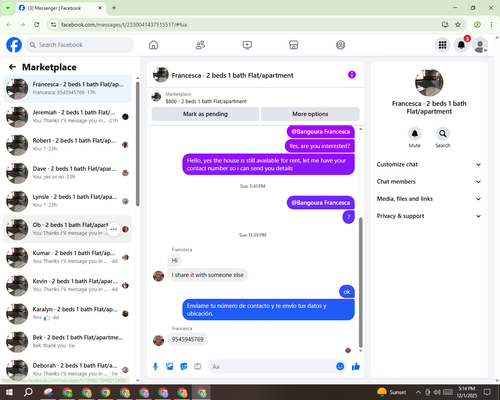Click More options button
Image resolution: width=500 pixels, height=400 pixels.
(310, 114)
